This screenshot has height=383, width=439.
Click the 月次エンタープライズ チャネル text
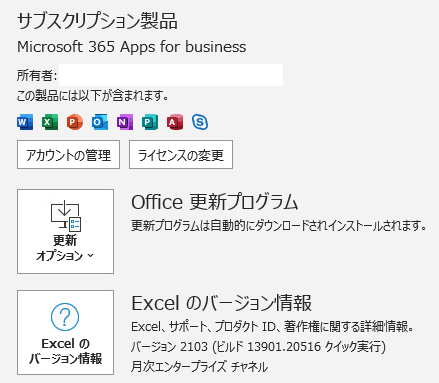199,367
